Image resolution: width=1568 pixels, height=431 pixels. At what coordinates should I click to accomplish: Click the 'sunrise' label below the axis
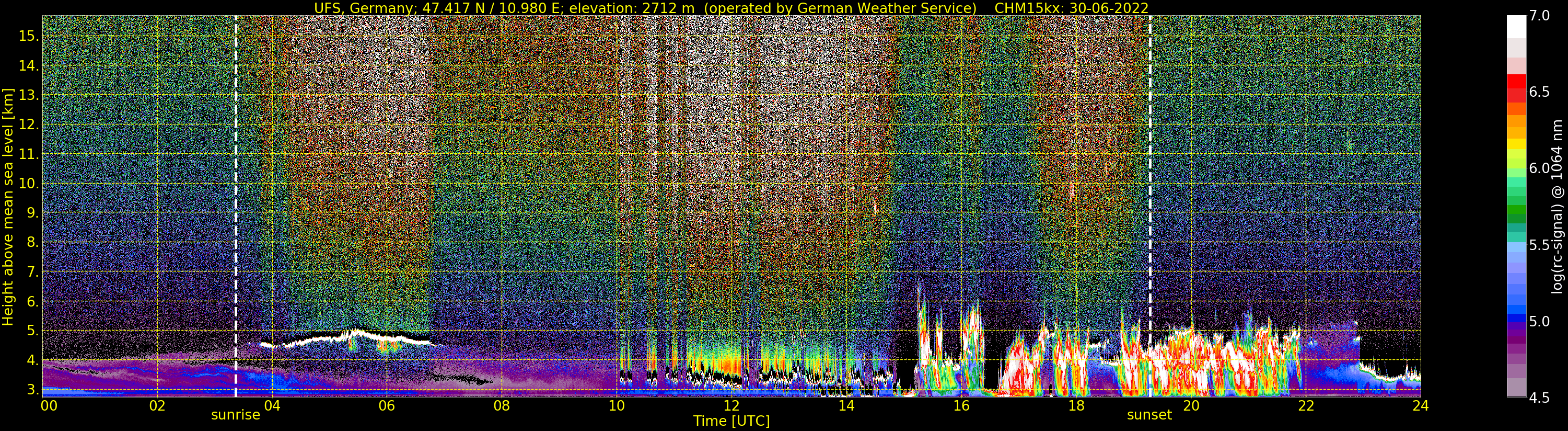pos(236,415)
